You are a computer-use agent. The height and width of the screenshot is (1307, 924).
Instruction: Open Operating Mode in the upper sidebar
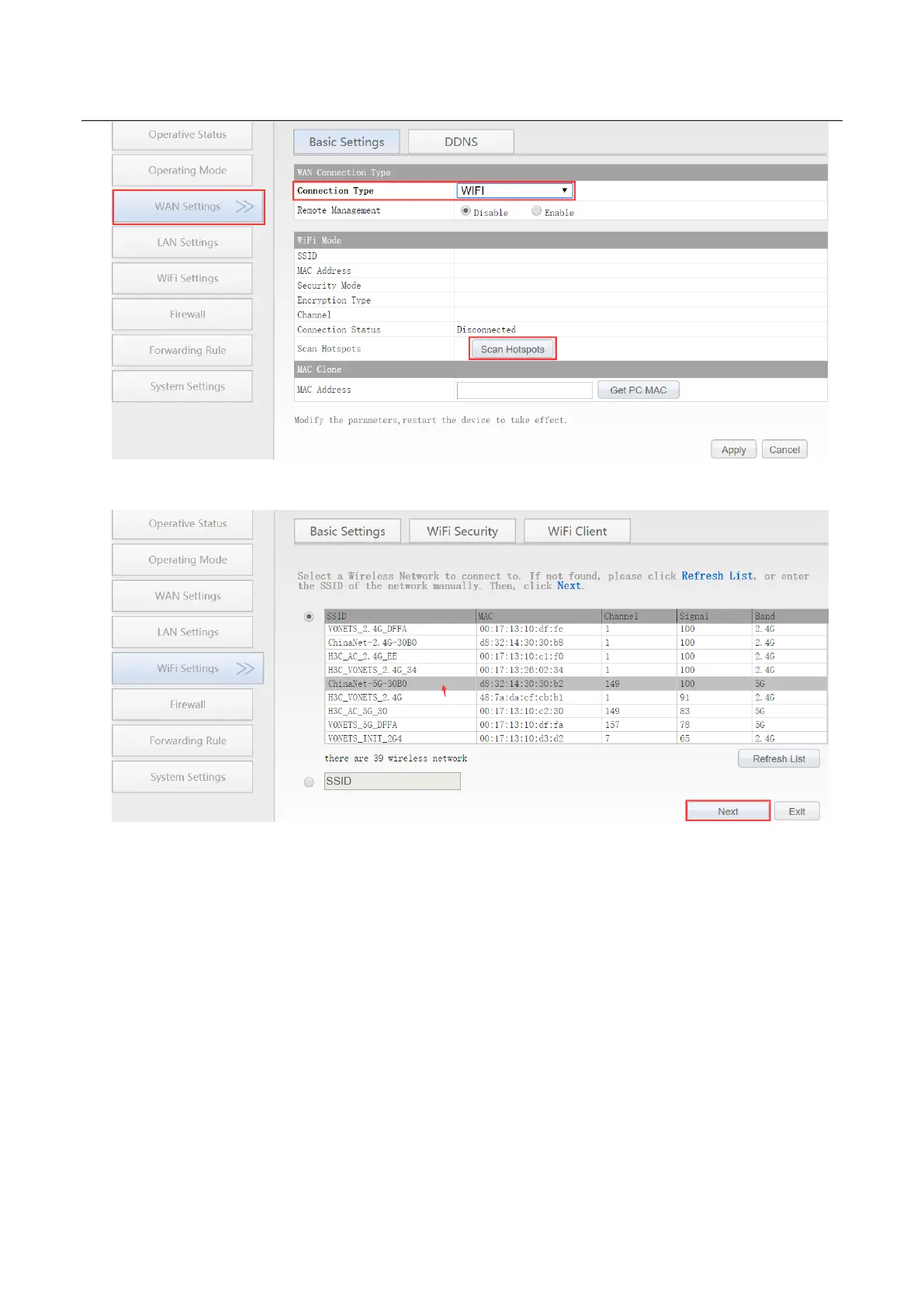tap(182, 171)
